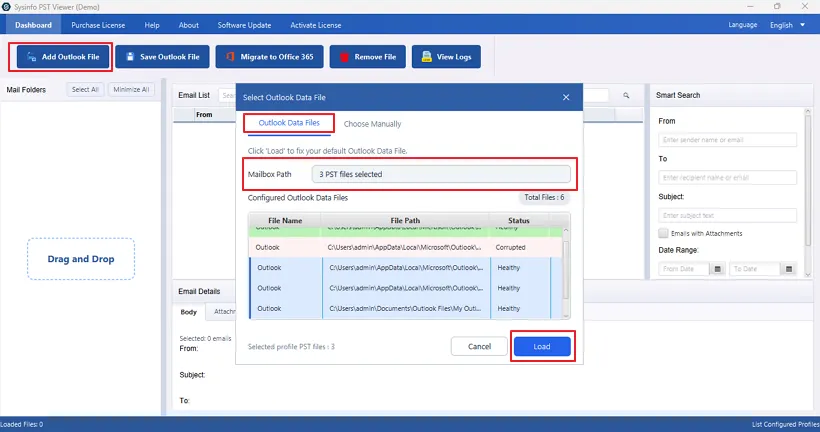Click the file list scroll up arrow
The width and height of the screenshot is (820, 432).
click(x=566, y=231)
